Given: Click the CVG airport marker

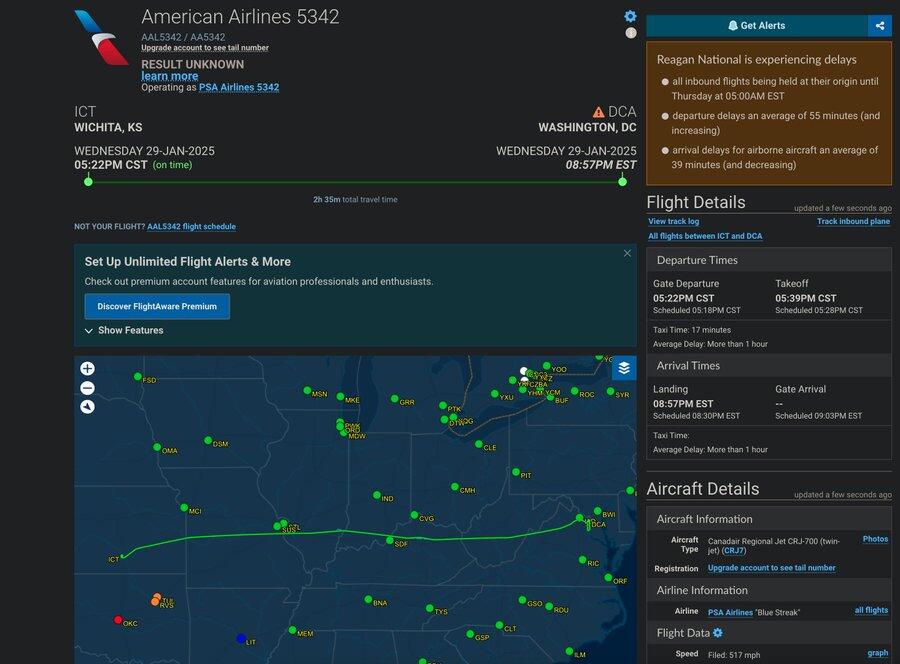Looking at the screenshot, I should pos(414,515).
